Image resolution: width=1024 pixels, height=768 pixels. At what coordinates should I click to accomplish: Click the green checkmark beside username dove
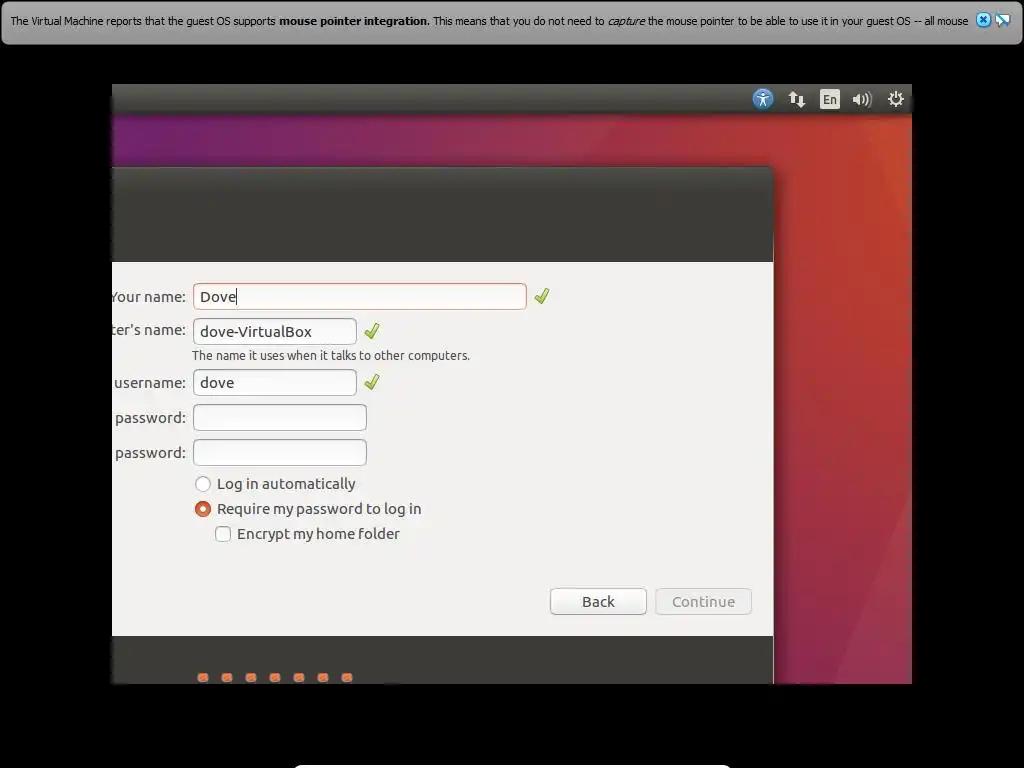point(372,382)
